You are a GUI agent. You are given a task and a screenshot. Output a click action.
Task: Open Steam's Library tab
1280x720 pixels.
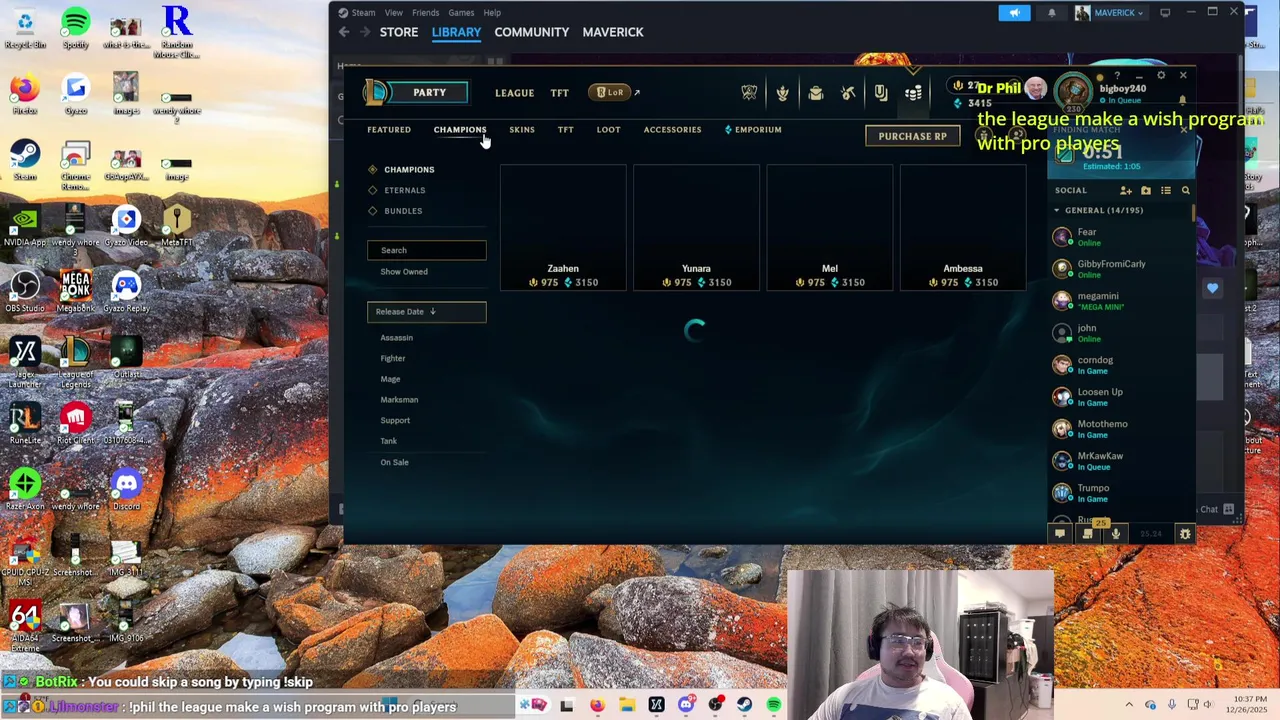(456, 32)
